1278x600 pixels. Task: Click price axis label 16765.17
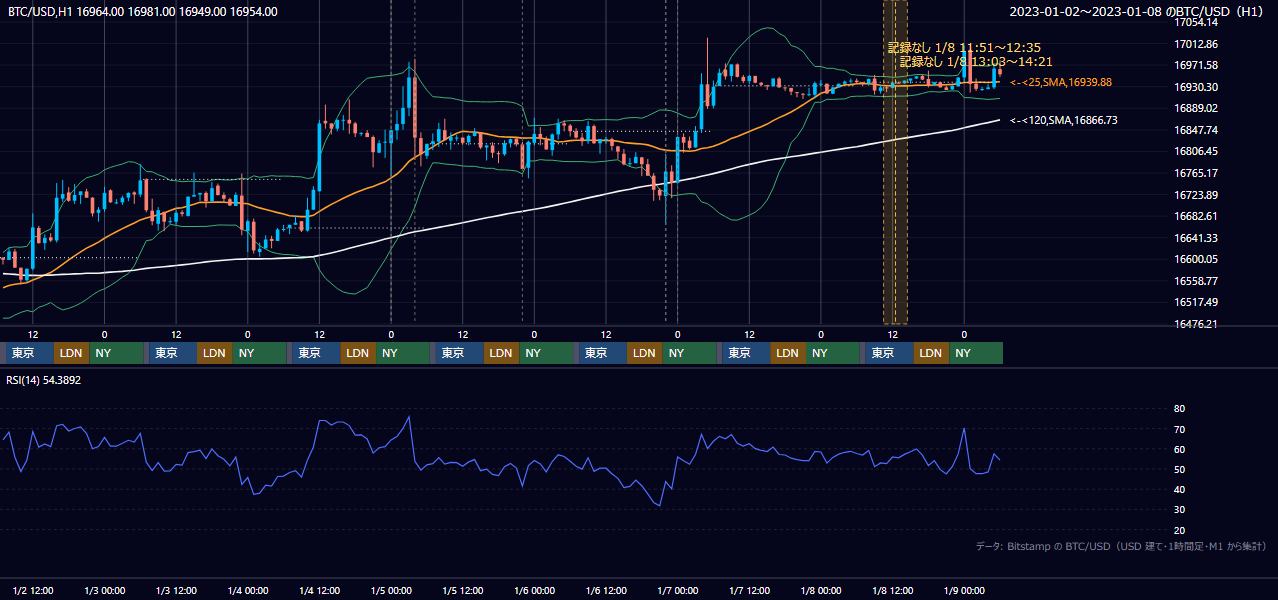coord(1195,173)
